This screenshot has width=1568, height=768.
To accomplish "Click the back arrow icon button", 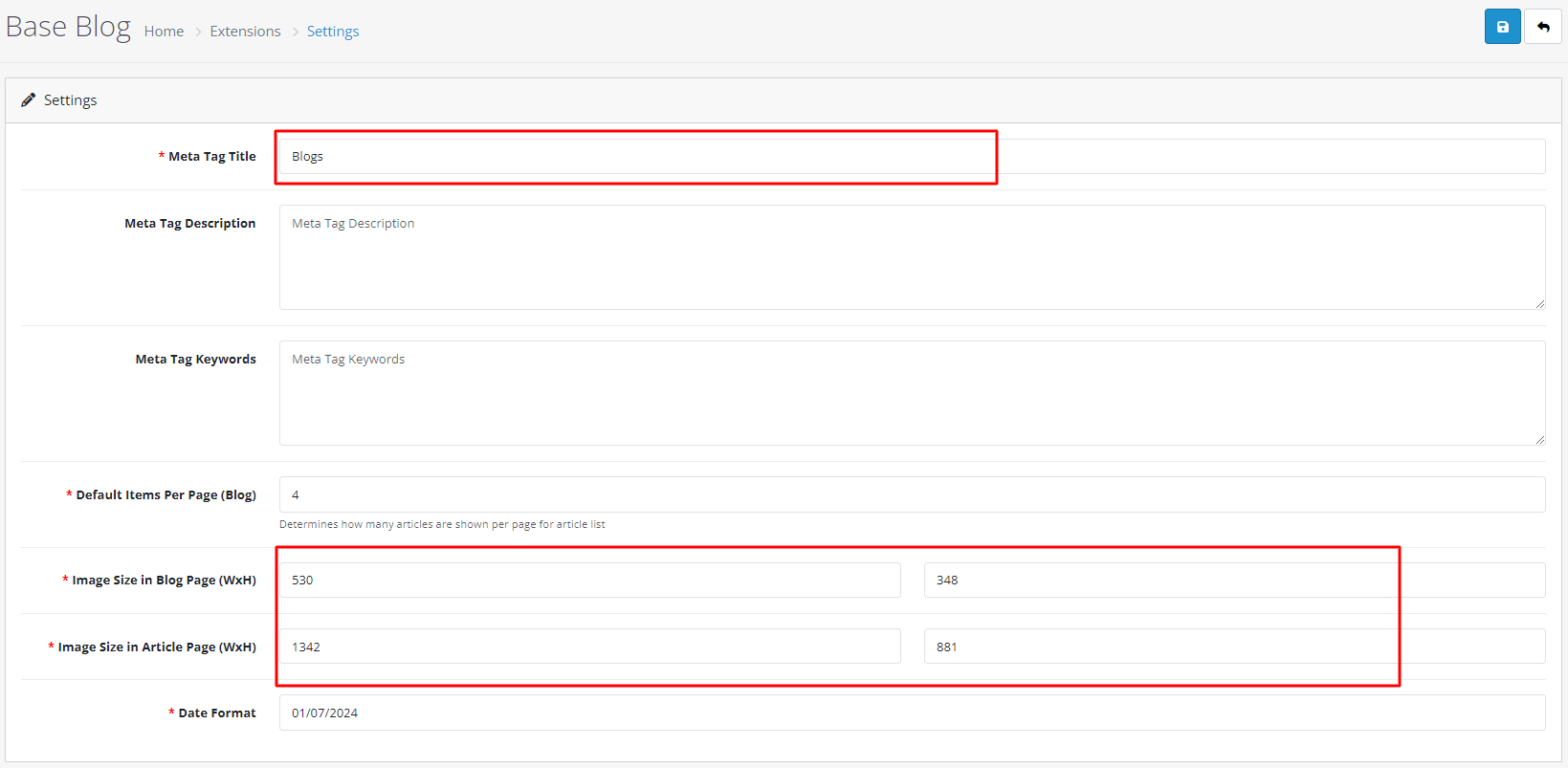I will pyautogui.click(x=1542, y=27).
